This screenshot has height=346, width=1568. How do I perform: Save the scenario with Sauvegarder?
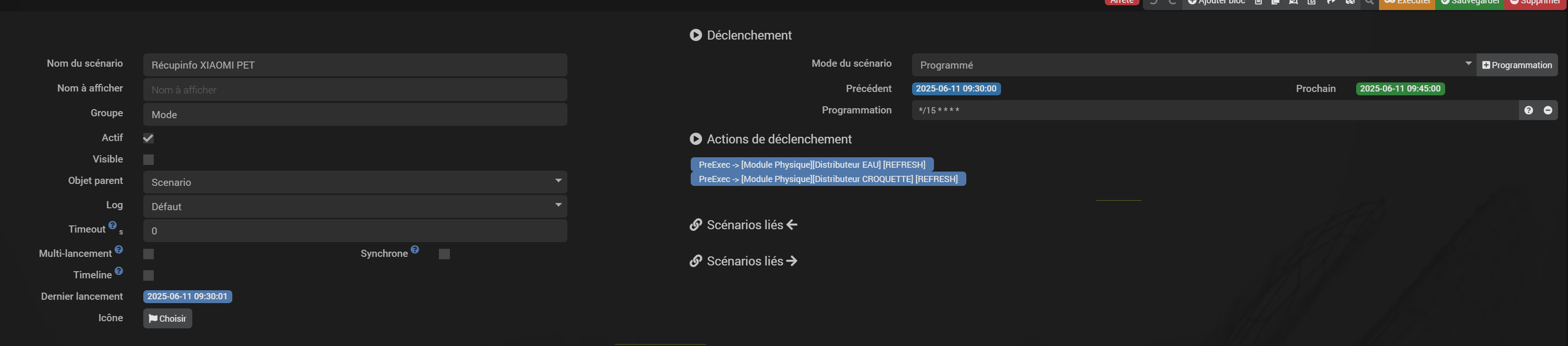point(1469,2)
